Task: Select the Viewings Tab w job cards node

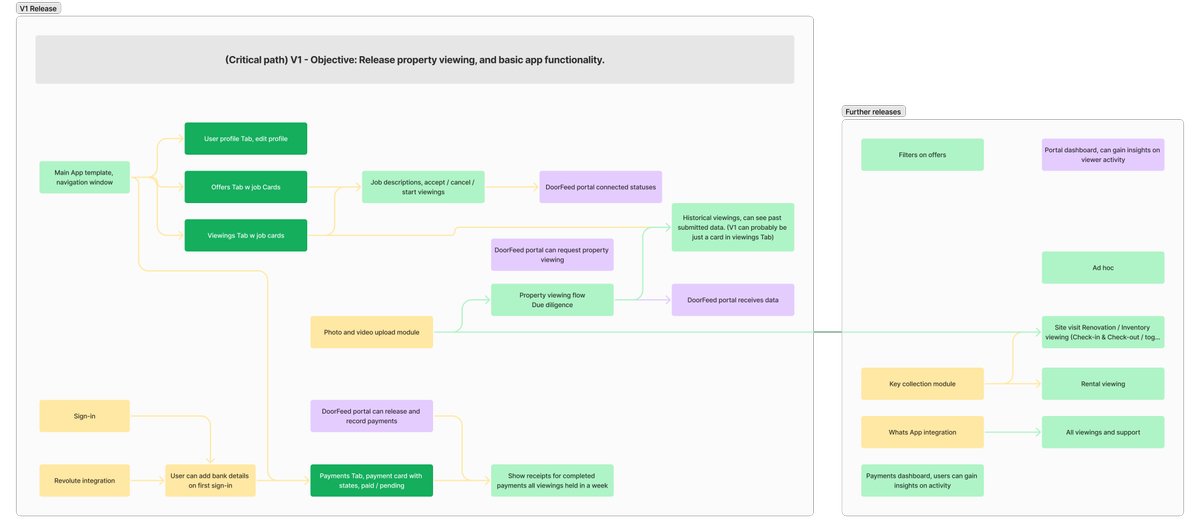Action: point(246,235)
